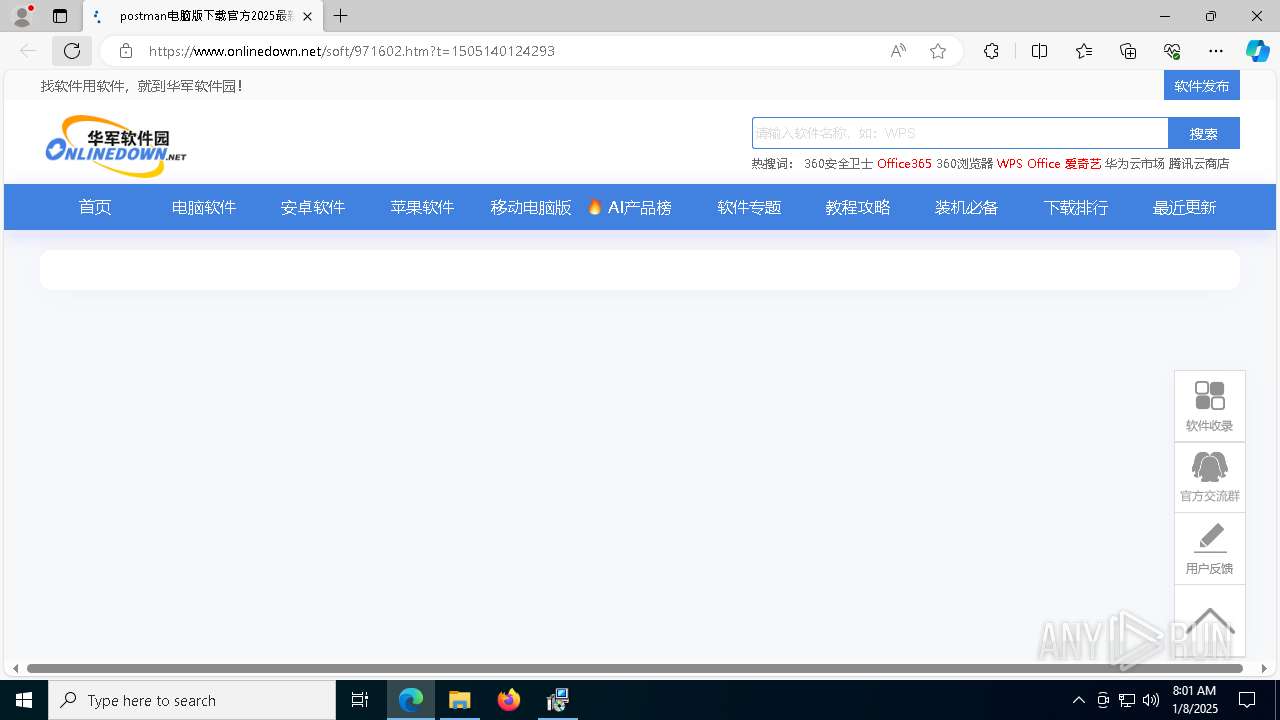Refresh the current page
The height and width of the screenshot is (720, 1280).
[72, 51]
